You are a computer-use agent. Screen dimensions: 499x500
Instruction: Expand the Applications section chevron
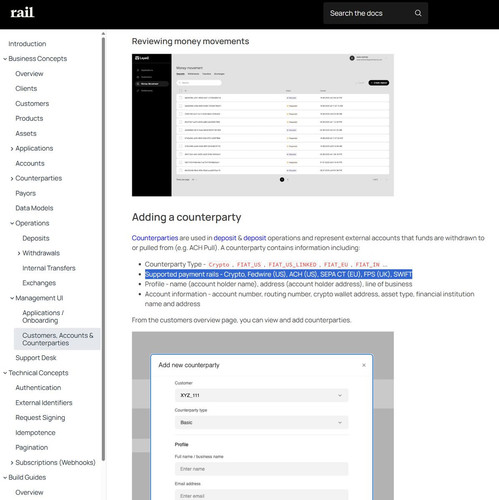(12, 149)
